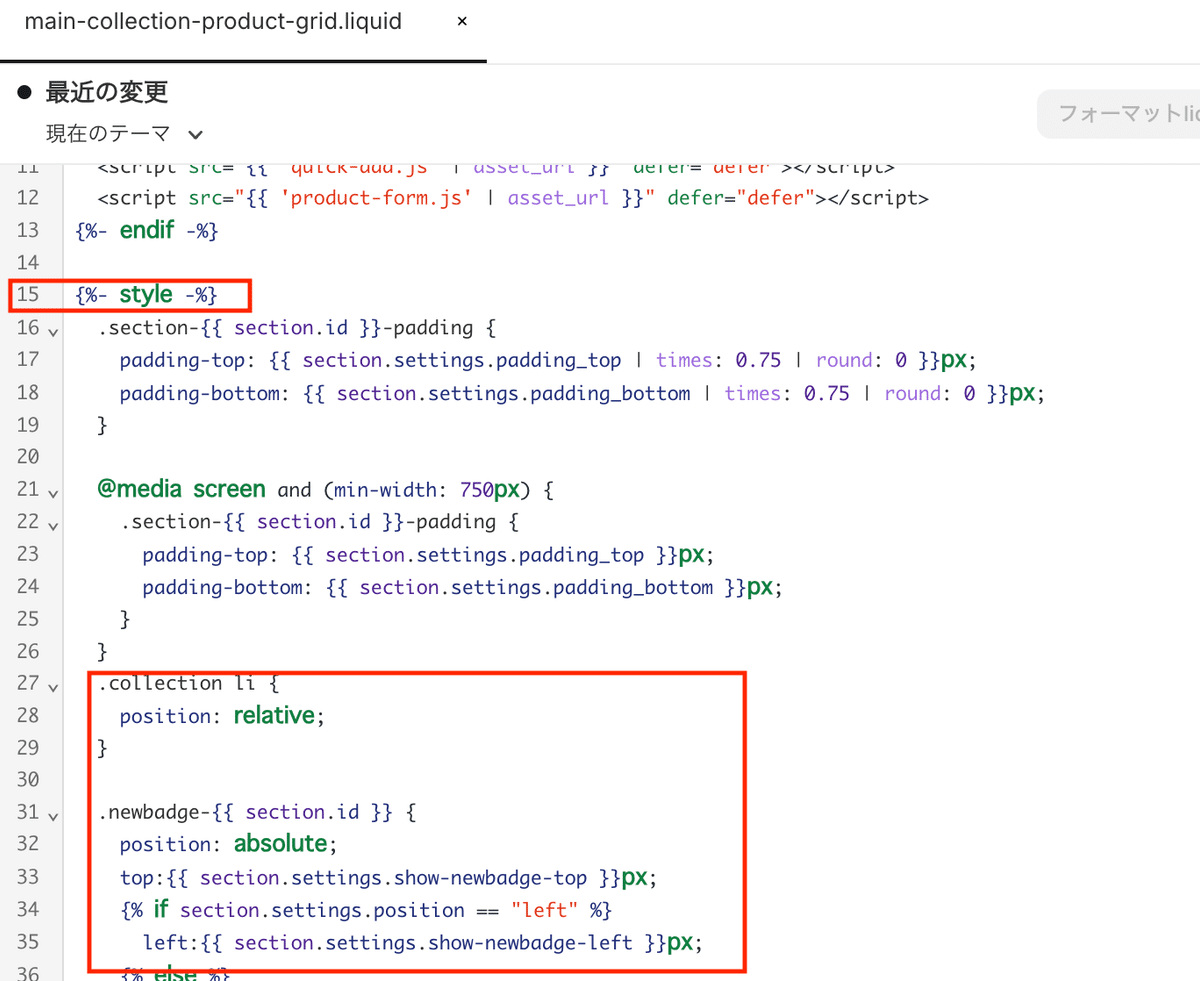Click the 'if section.settings.position' line 34
This screenshot has width=1200, height=981.
pos(365,910)
